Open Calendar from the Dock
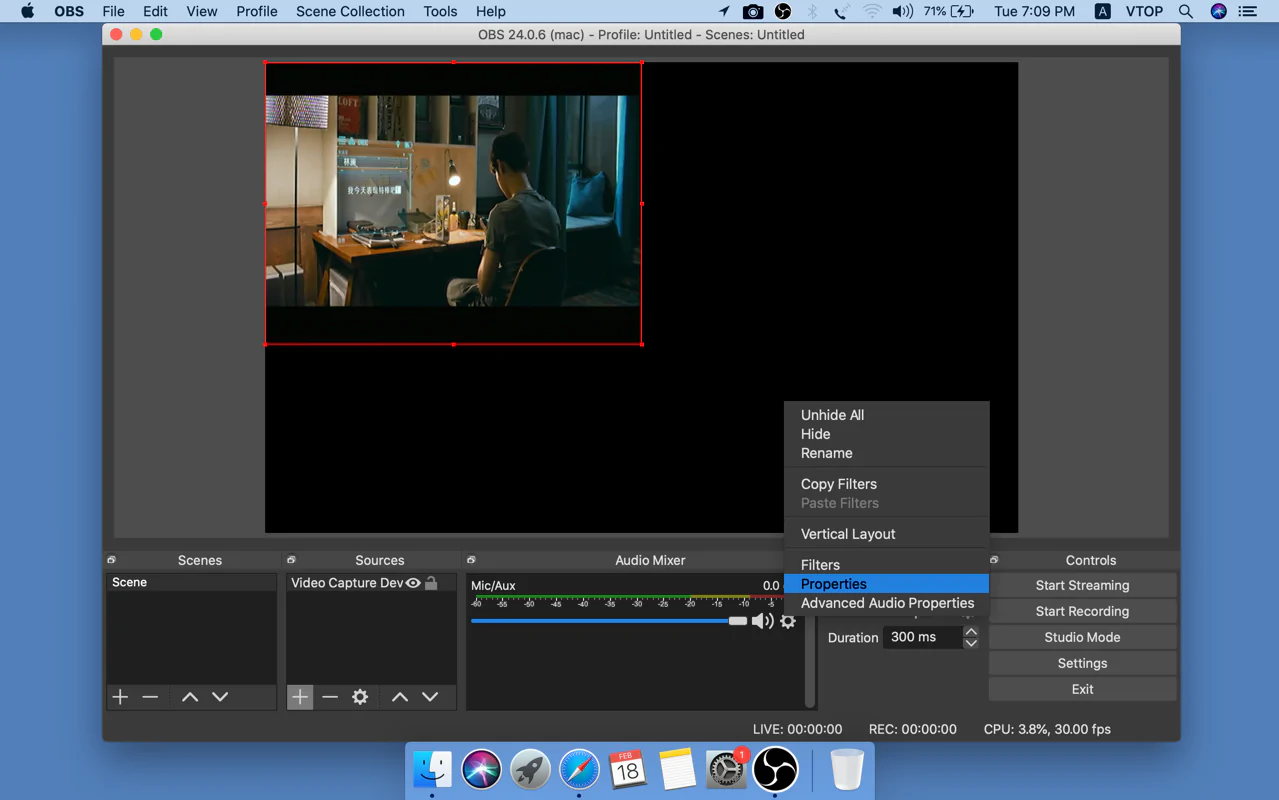Viewport: 1279px width, 800px height. click(628, 770)
